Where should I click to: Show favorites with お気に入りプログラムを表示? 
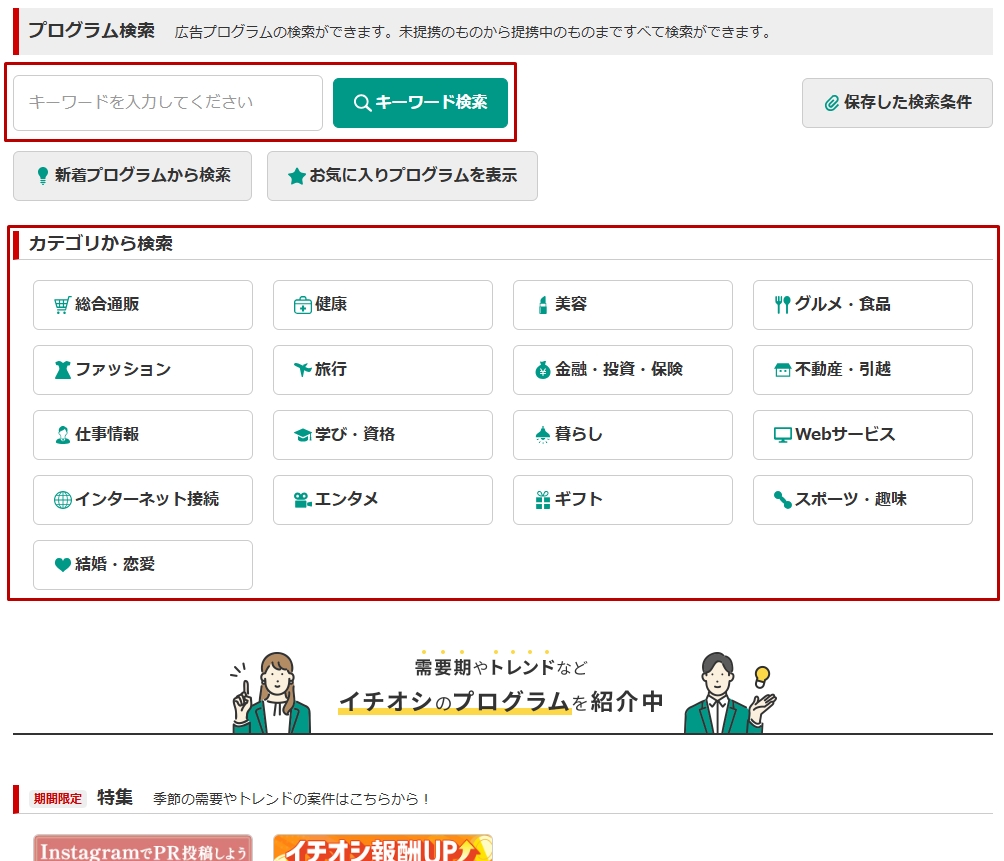click(402, 176)
